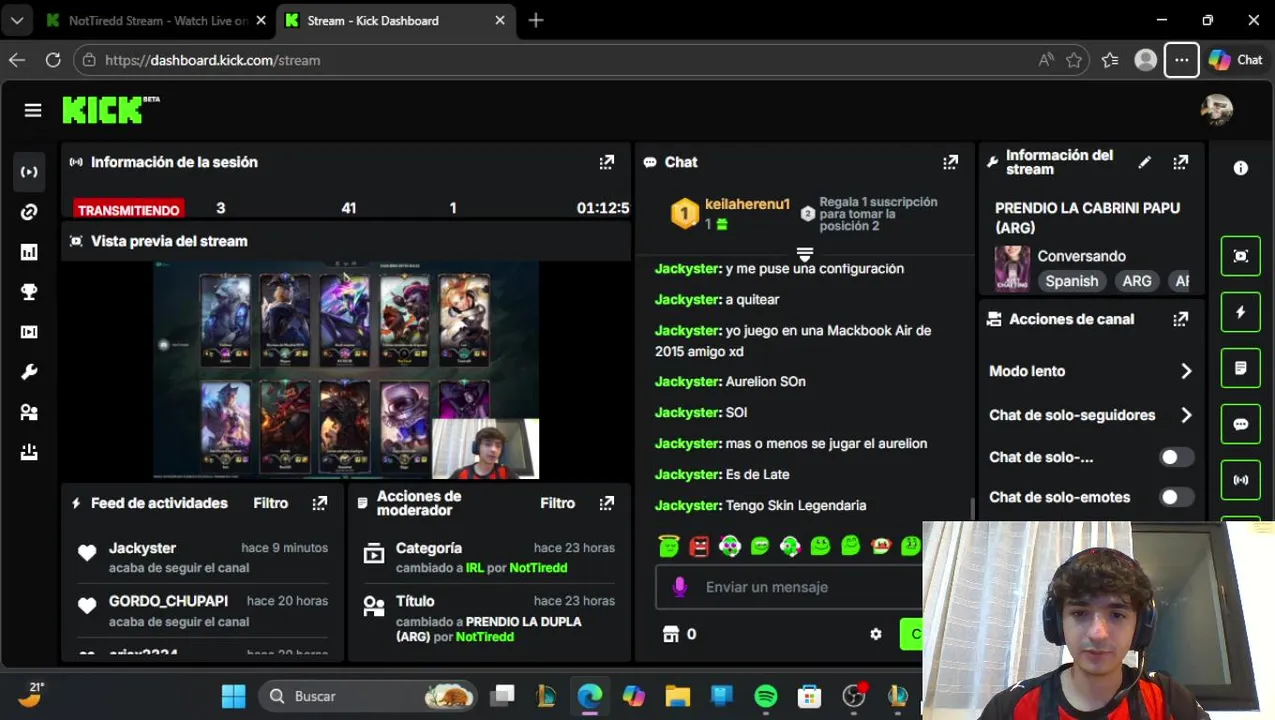This screenshot has height=720, width=1275.
Task: Edit stream information with the pencil icon
Action: 1145,162
